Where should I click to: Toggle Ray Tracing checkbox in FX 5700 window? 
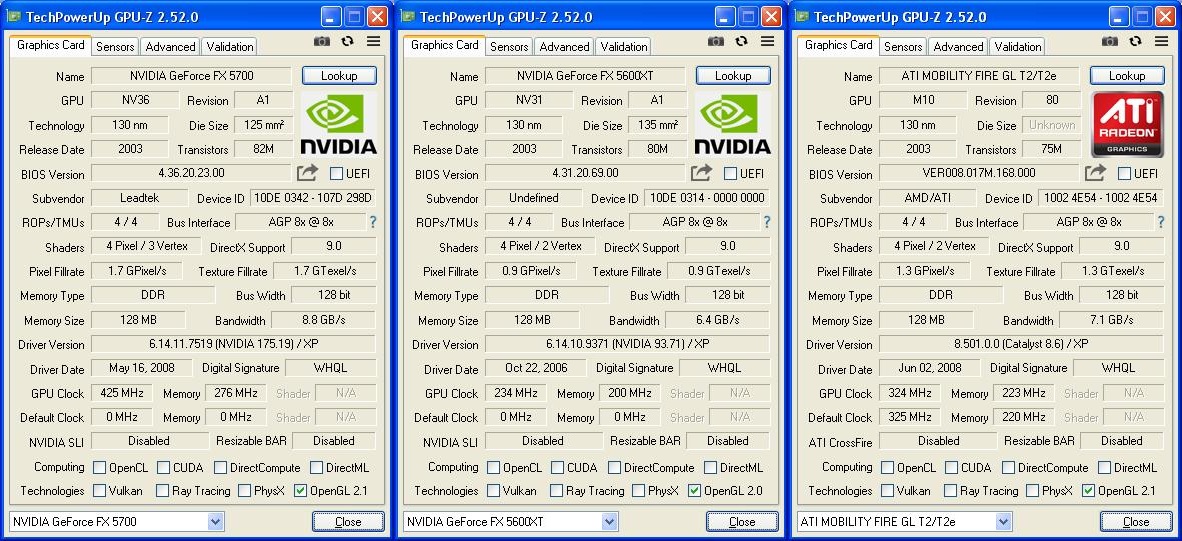pos(162,491)
